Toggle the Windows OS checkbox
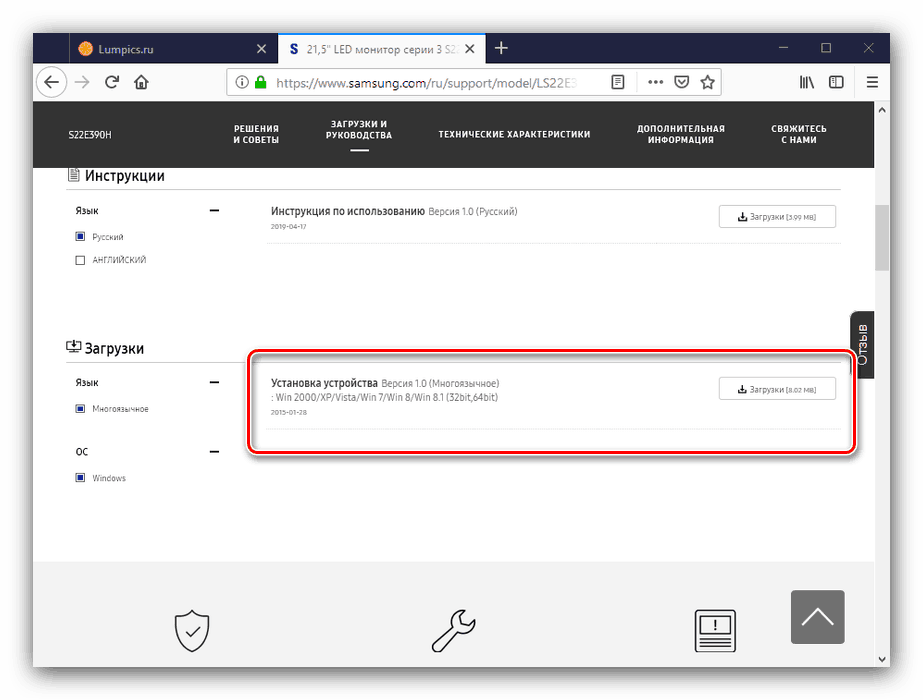This screenshot has width=923, height=700. [80, 477]
